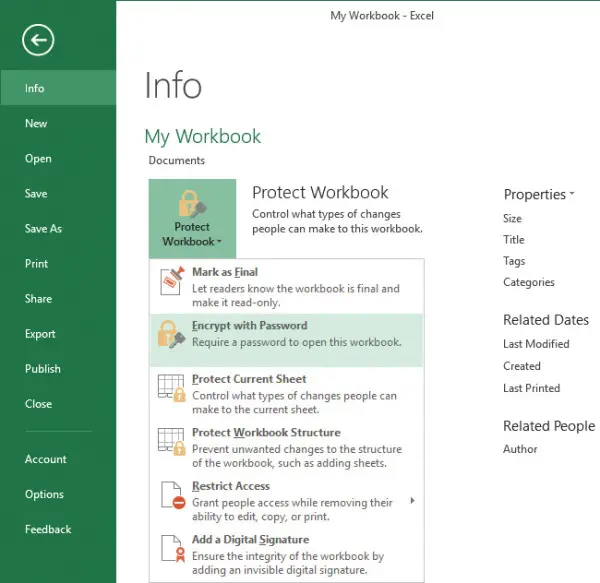Viewport: 600px width, 583px height.
Task: Click the Protect Current Sheet grid-lock icon
Action: click(x=172, y=388)
